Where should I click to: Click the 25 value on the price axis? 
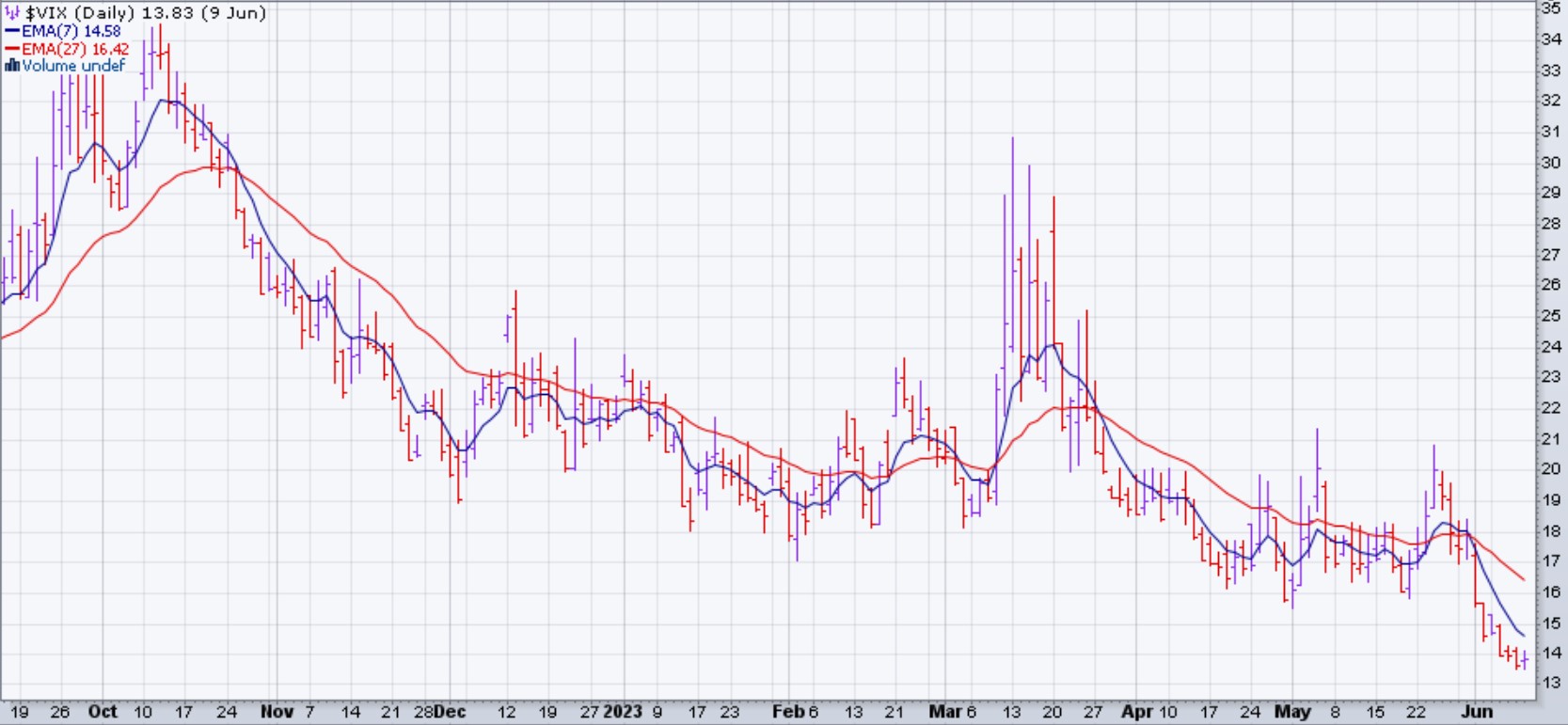1551,316
